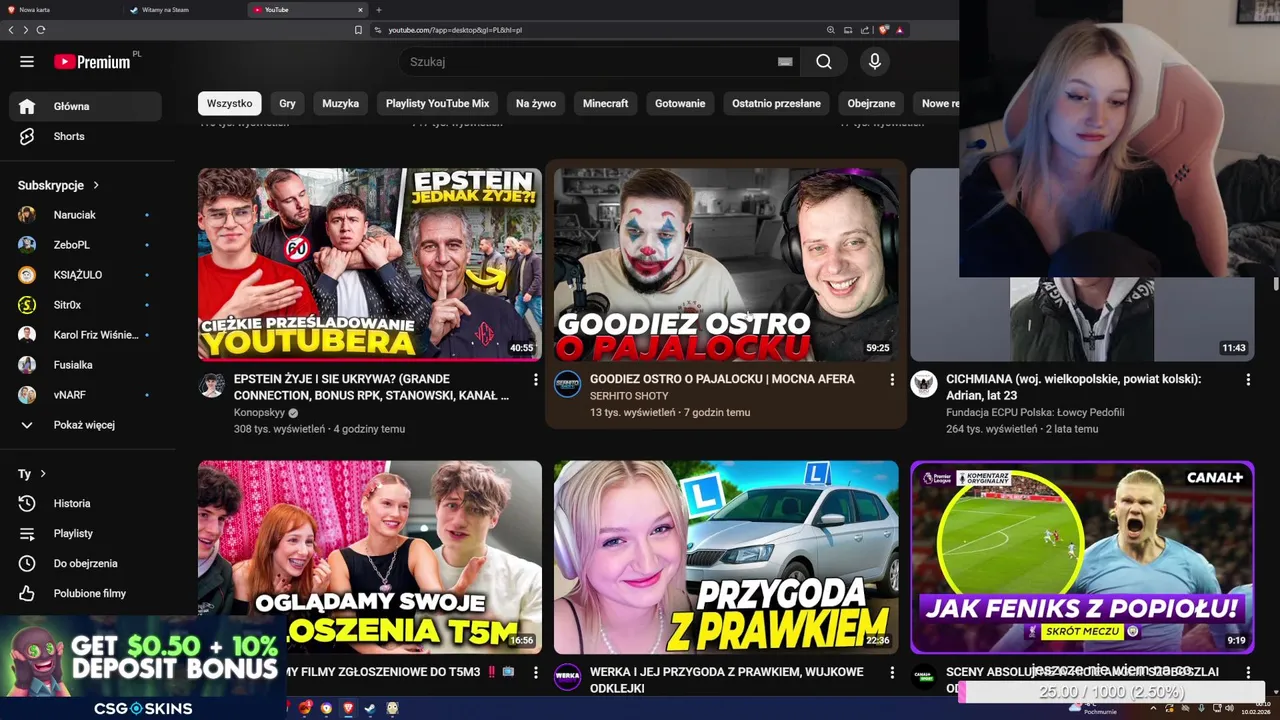Go back in the browser
This screenshot has width=1280, height=720.
point(11,30)
